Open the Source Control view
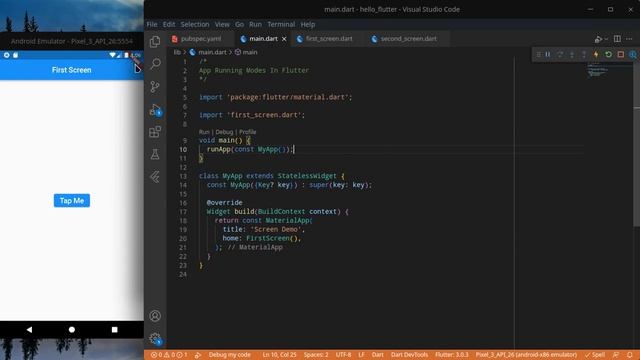The image size is (640, 360). pyautogui.click(x=155, y=86)
